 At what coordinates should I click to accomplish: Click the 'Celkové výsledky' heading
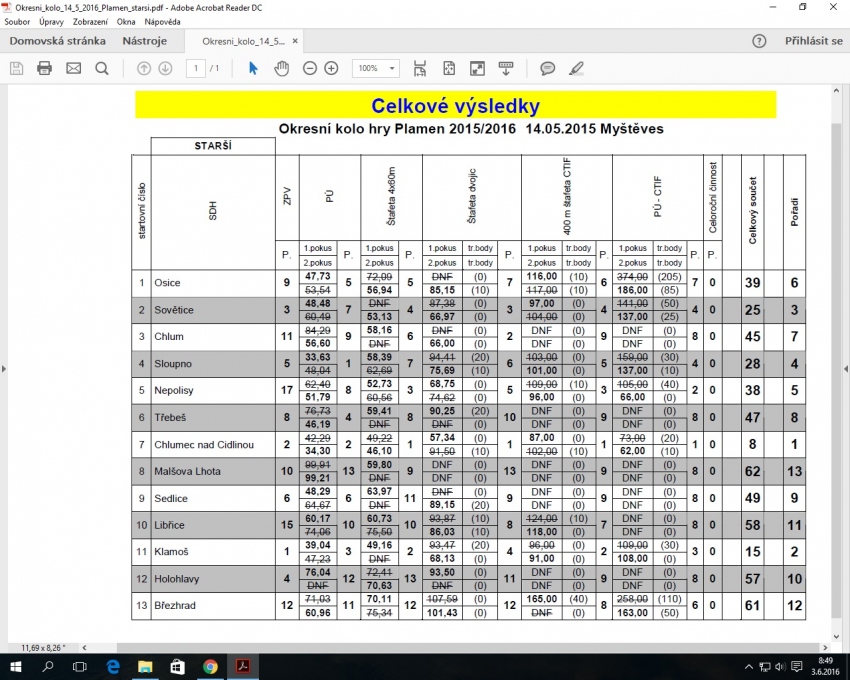(455, 106)
